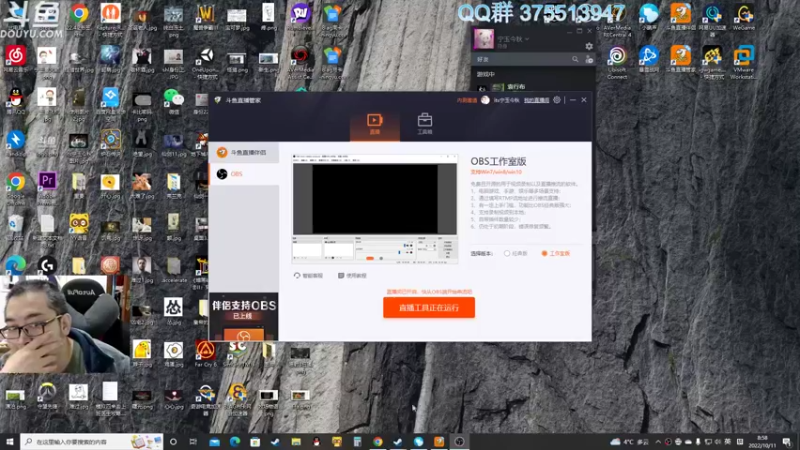This screenshot has width=800, height=450.
Task: Click the OBS studio preview thumbnail
Action: click(374, 209)
